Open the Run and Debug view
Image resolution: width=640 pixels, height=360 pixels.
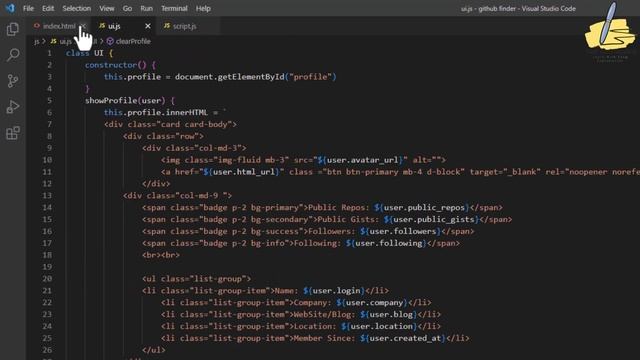(13, 107)
